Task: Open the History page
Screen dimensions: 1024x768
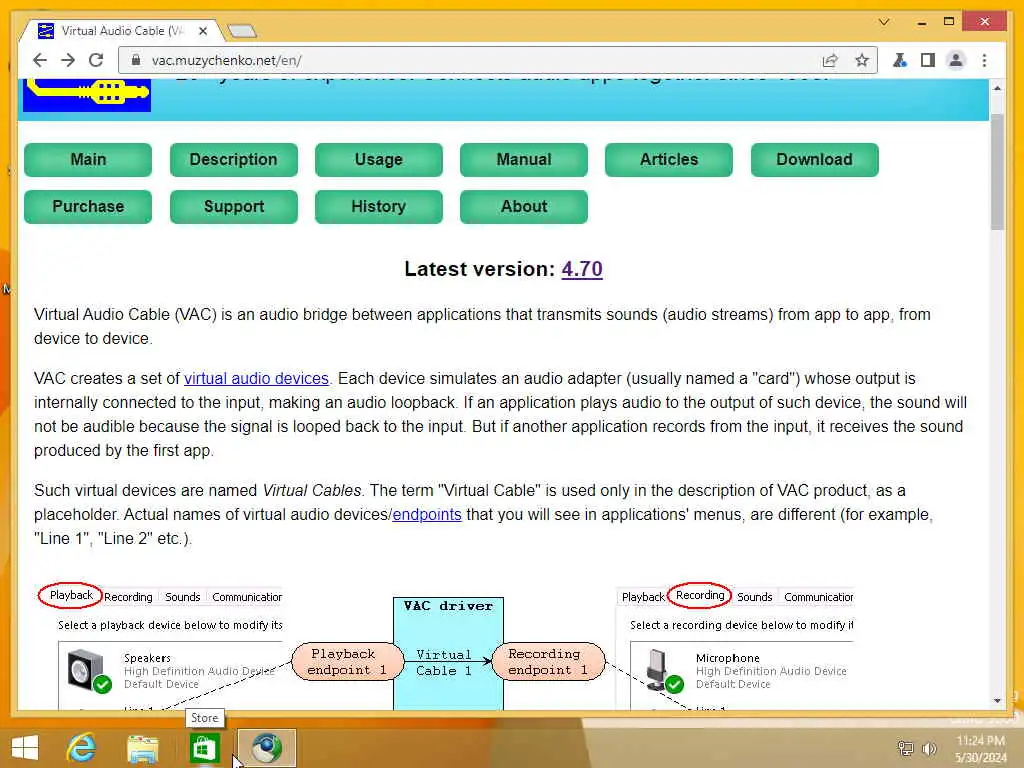Action: point(379,207)
